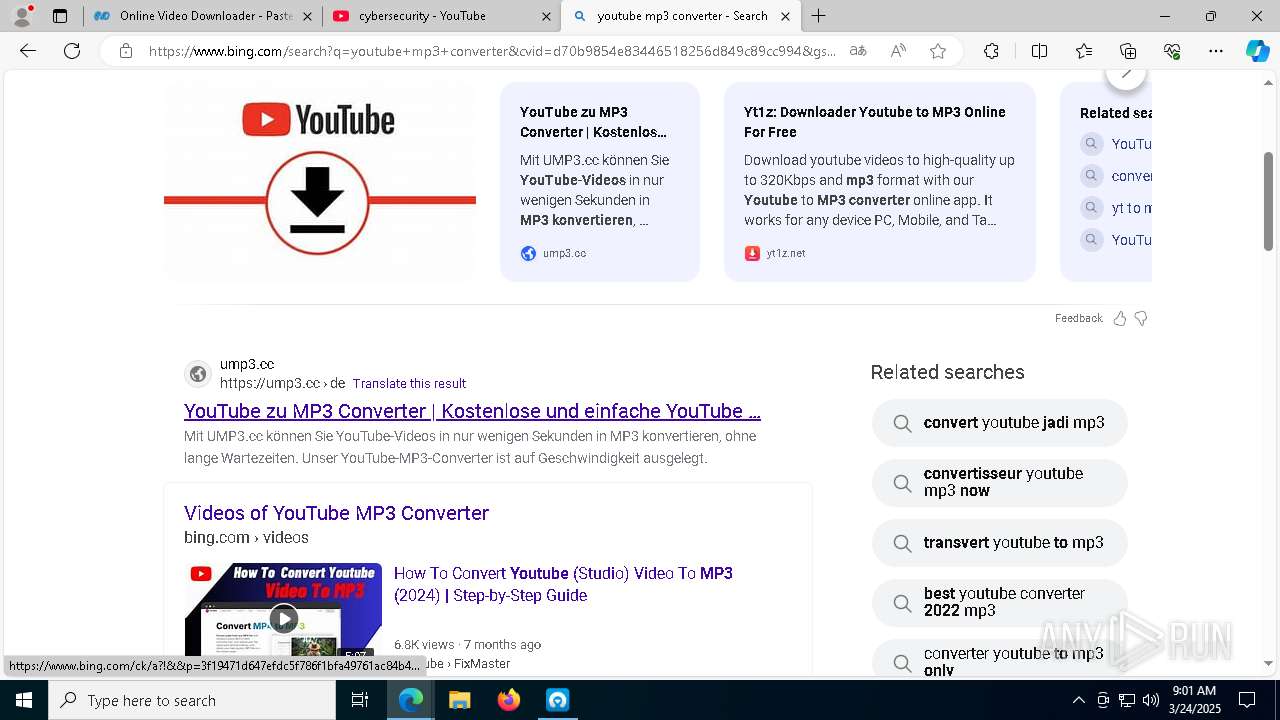Click the Bing URL address bar
The width and height of the screenshot is (1280, 720).
pyautogui.click(x=492, y=51)
